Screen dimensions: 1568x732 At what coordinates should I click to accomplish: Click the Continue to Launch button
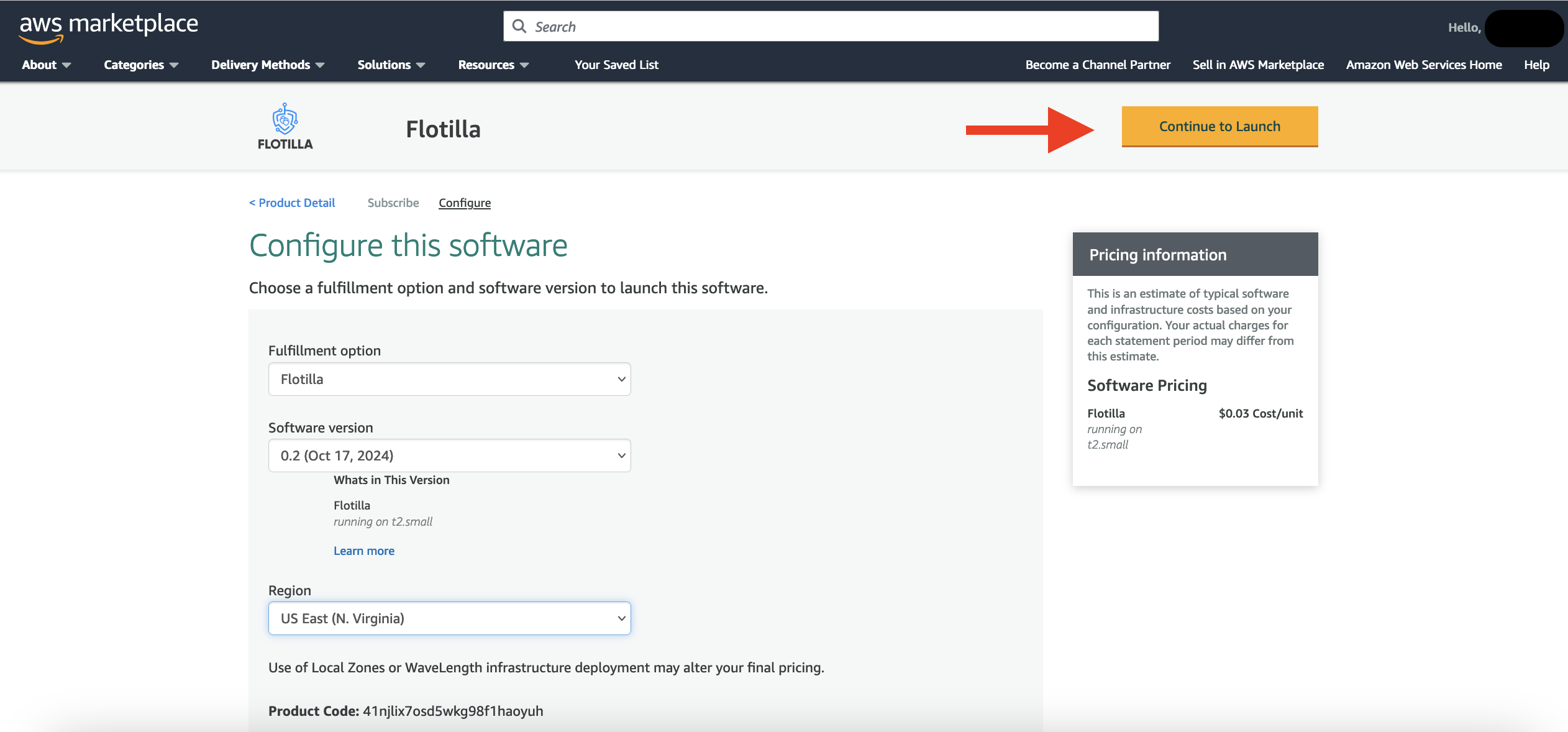coord(1219,127)
